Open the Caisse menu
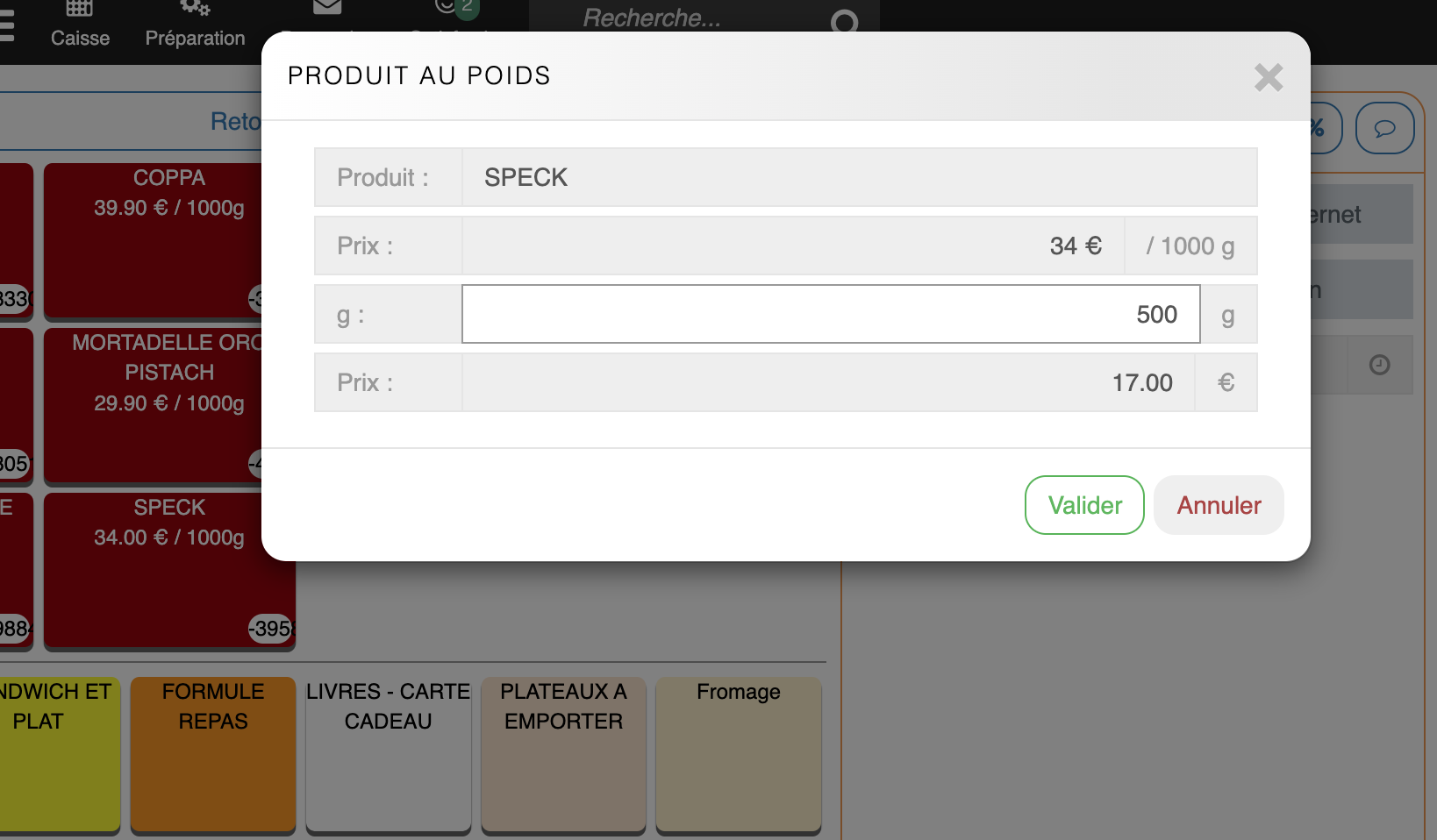This screenshot has height=840, width=1437. tap(80, 38)
